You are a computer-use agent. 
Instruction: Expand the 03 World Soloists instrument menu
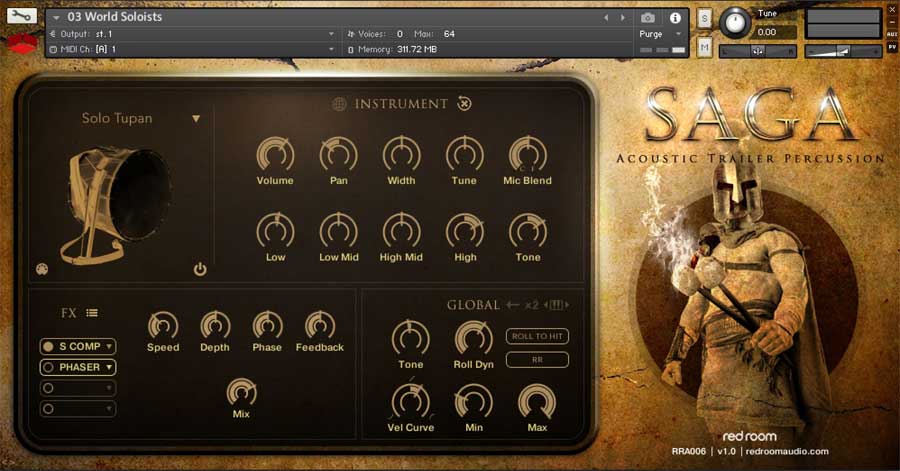click(x=56, y=18)
